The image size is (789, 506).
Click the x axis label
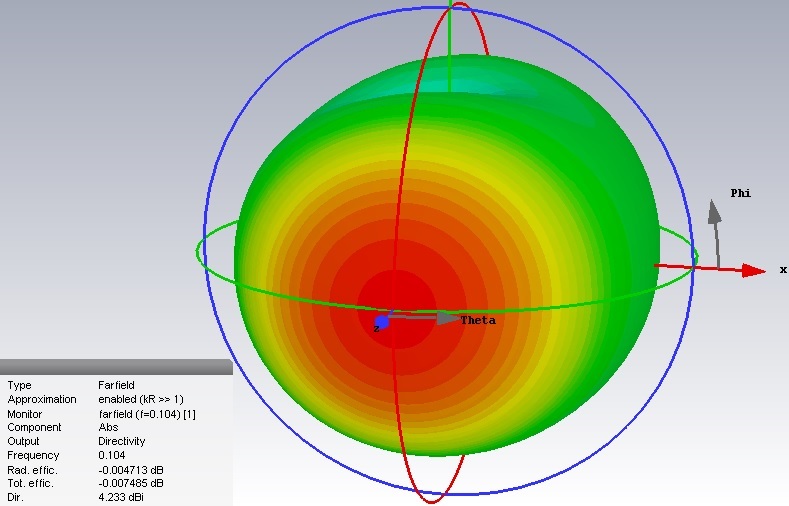pyautogui.click(x=783, y=269)
